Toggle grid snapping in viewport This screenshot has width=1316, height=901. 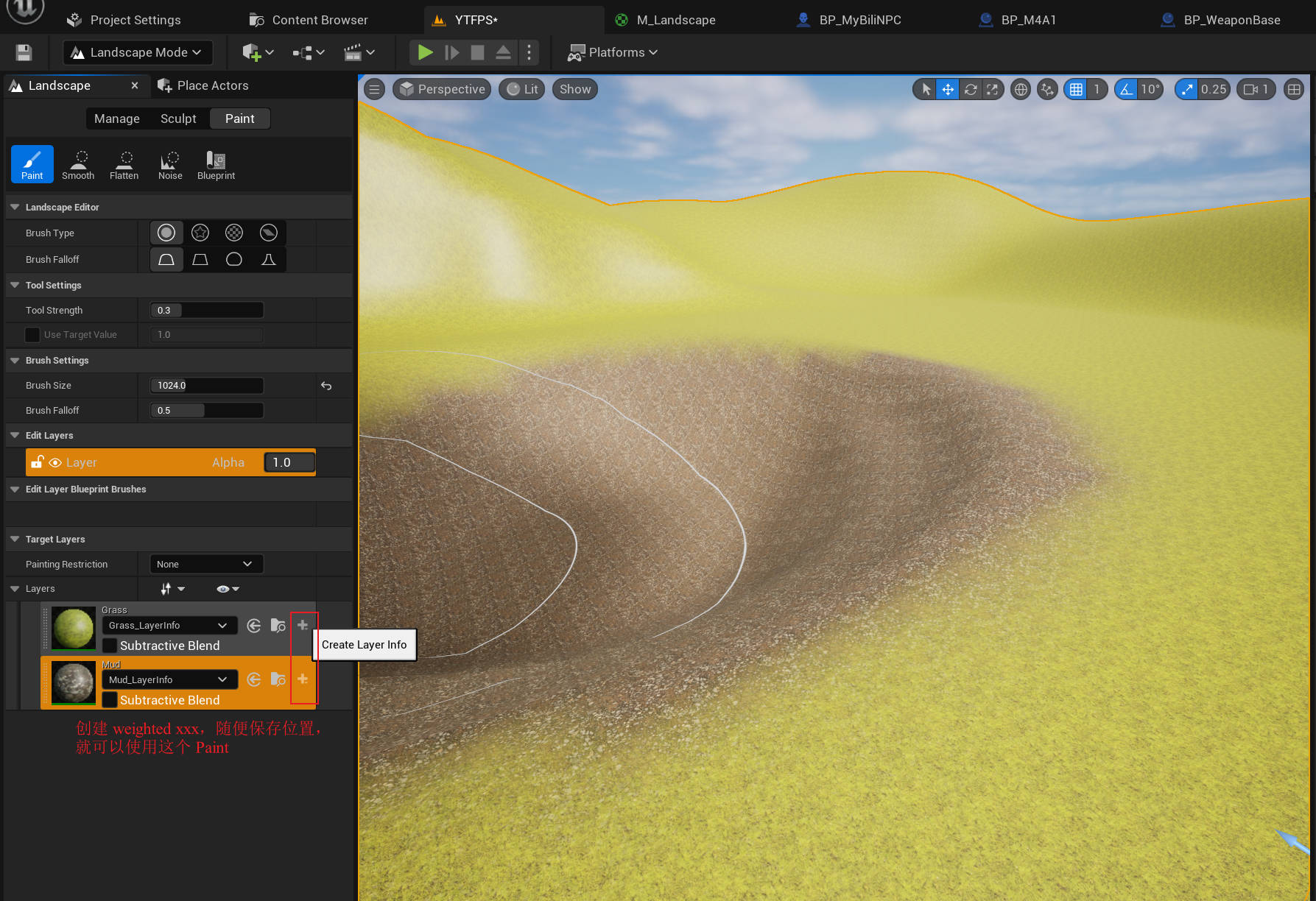click(1076, 89)
